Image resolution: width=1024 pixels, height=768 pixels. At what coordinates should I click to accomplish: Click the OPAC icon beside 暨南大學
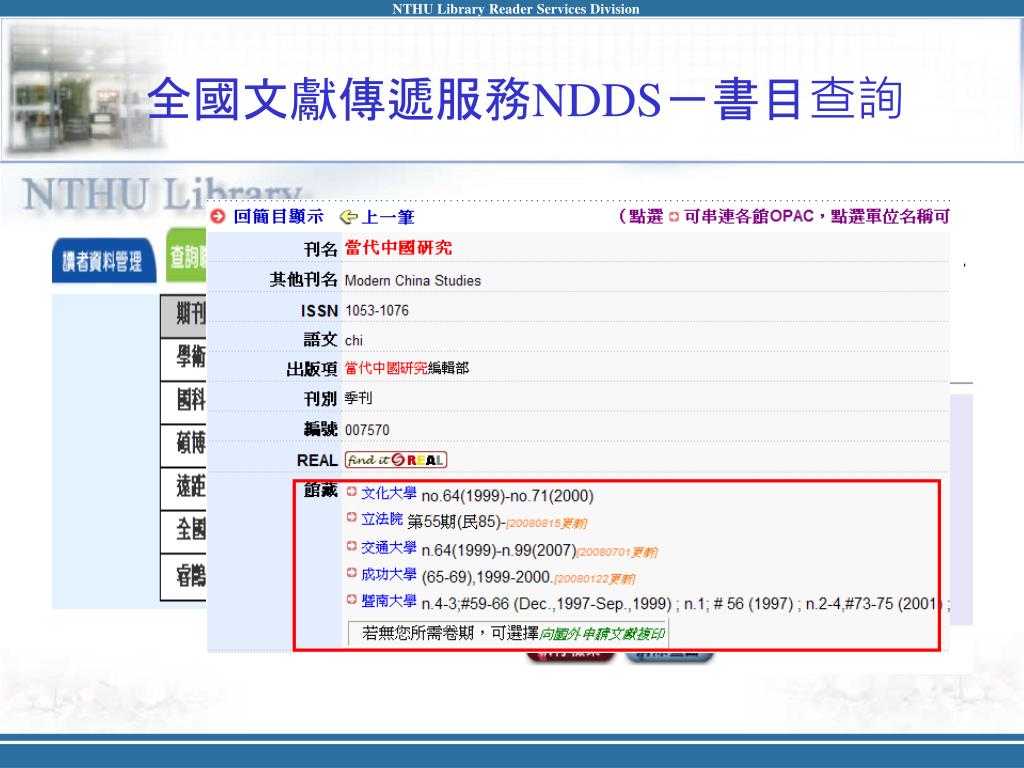(351, 600)
